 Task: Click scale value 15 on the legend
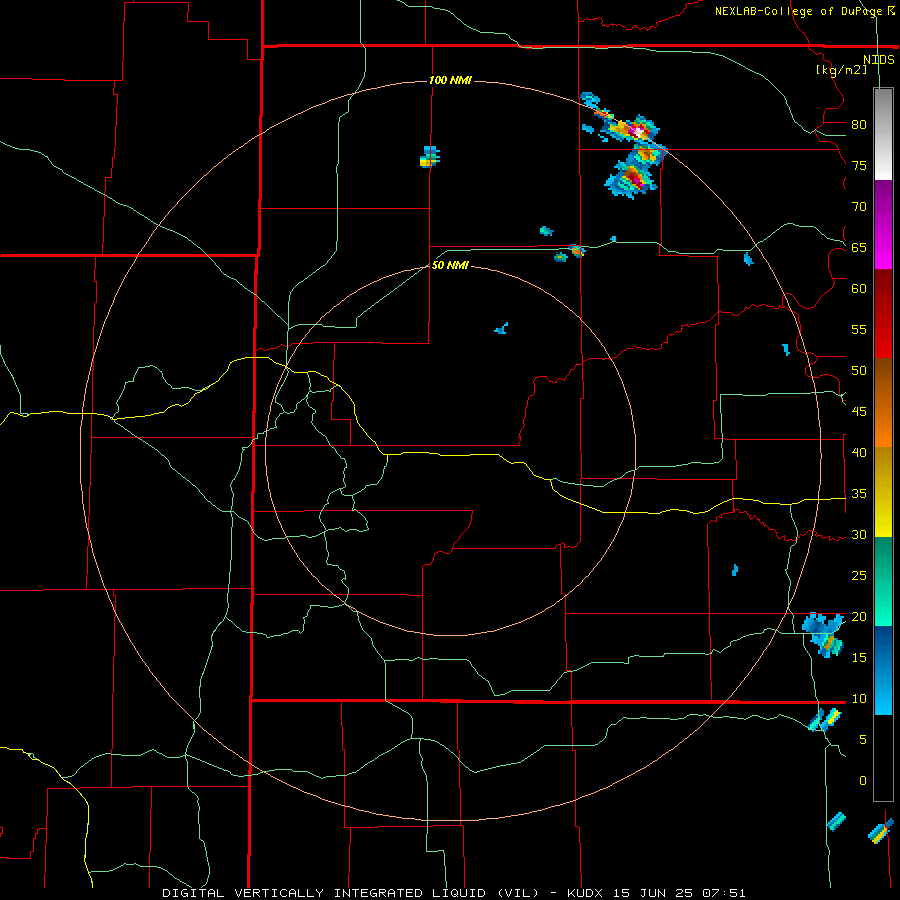pyautogui.click(x=859, y=658)
